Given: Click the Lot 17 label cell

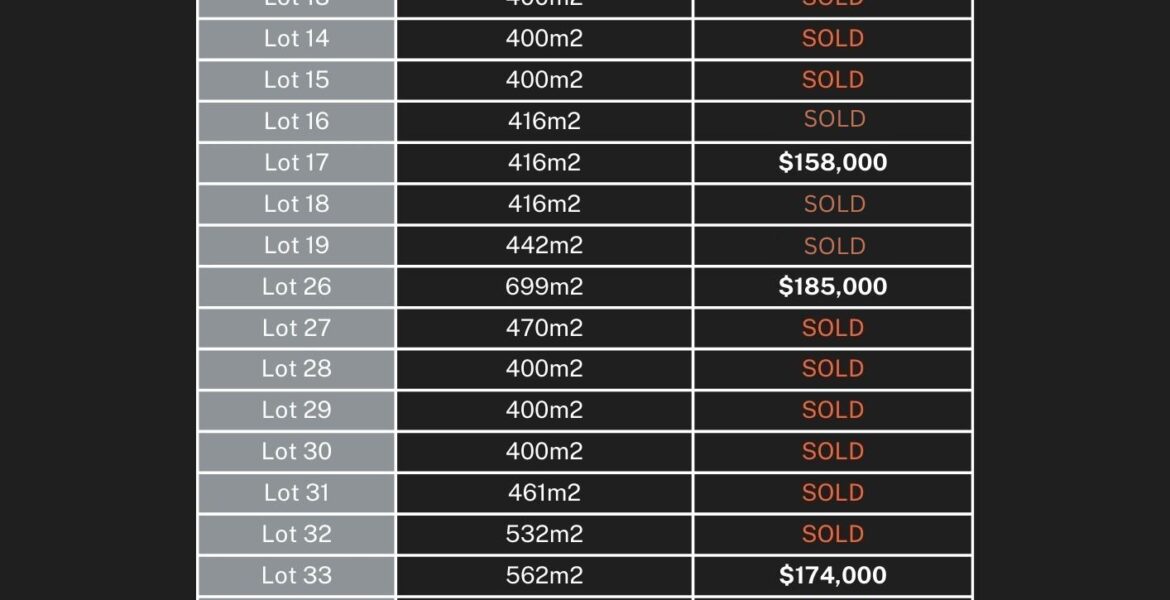Looking at the screenshot, I should (296, 162).
